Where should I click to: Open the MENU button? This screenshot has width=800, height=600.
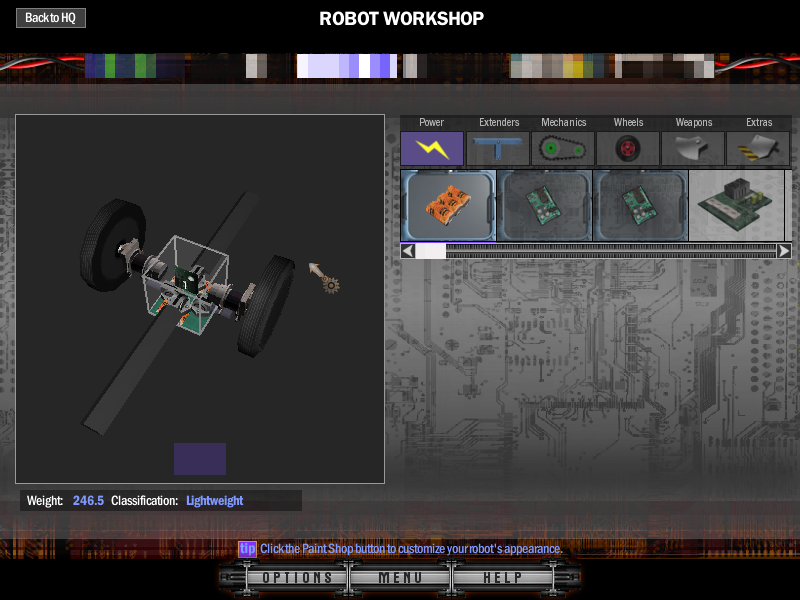point(400,578)
